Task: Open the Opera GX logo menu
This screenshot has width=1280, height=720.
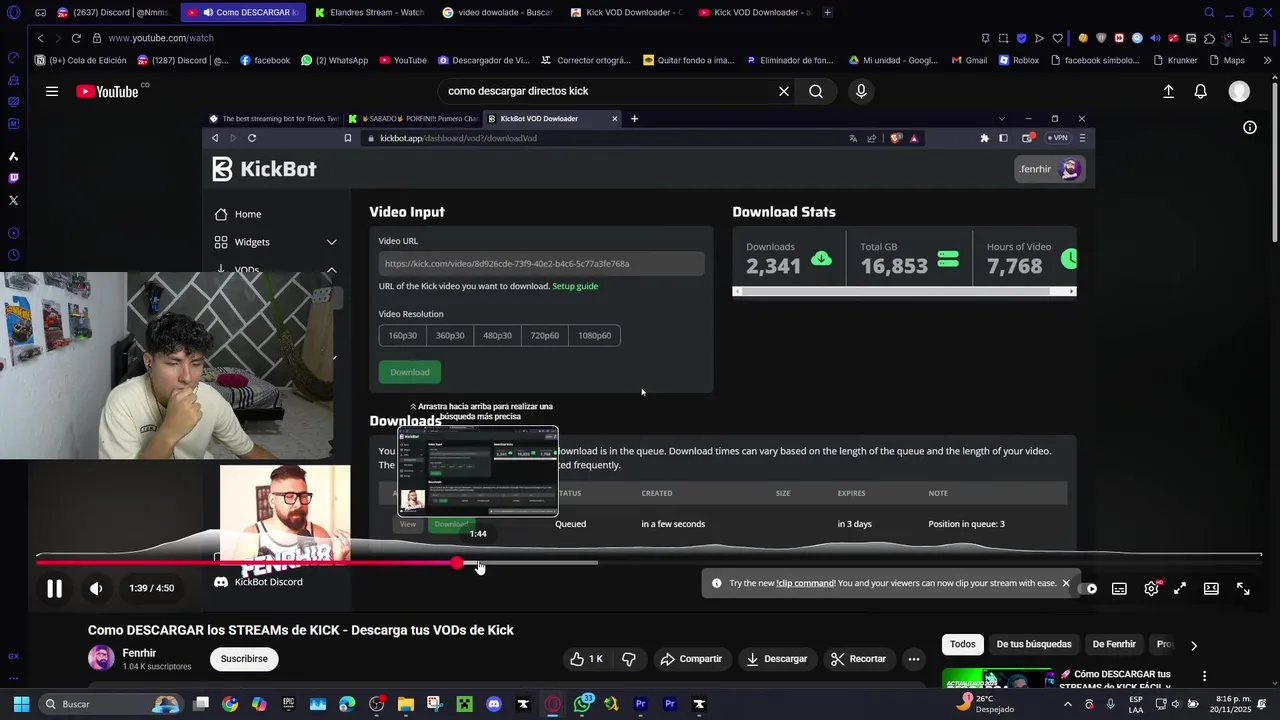Action: point(13,12)
